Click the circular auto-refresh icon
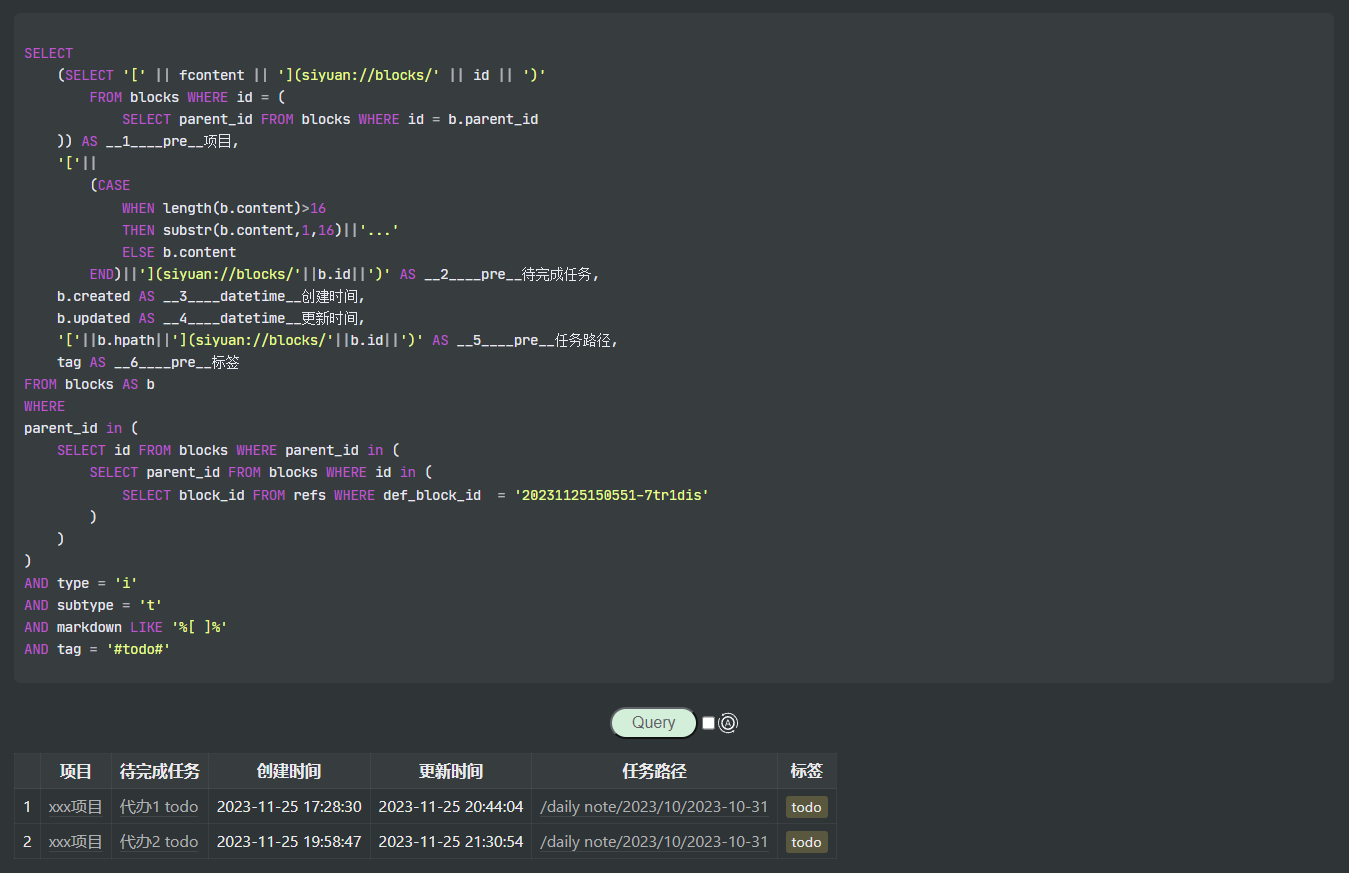Image resolution: width=1349 pixels, height=873 pixels. pos(728,723)
